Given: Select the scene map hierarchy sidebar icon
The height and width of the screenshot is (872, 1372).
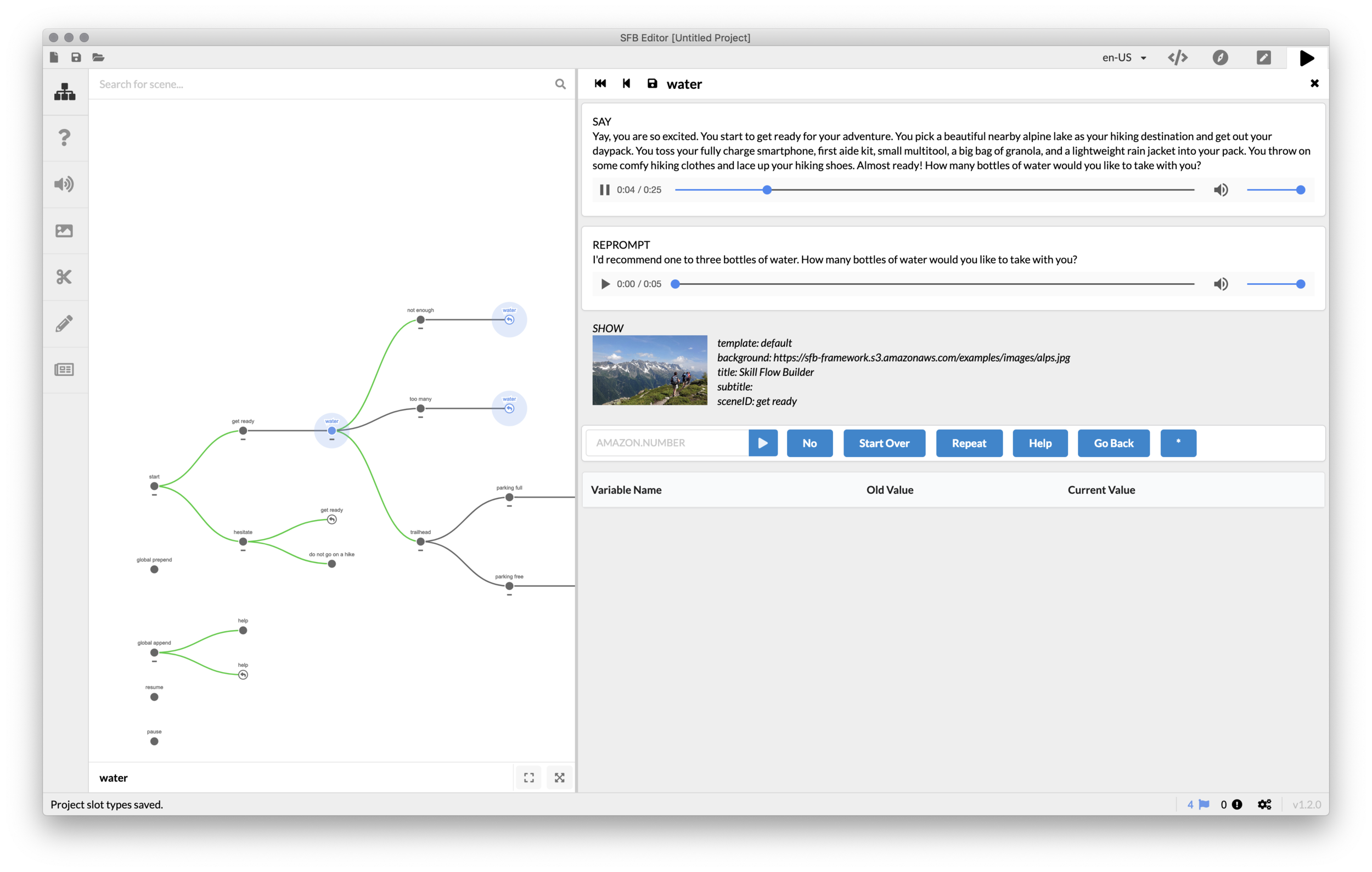Looking at the screenshot, I should 64,92.
